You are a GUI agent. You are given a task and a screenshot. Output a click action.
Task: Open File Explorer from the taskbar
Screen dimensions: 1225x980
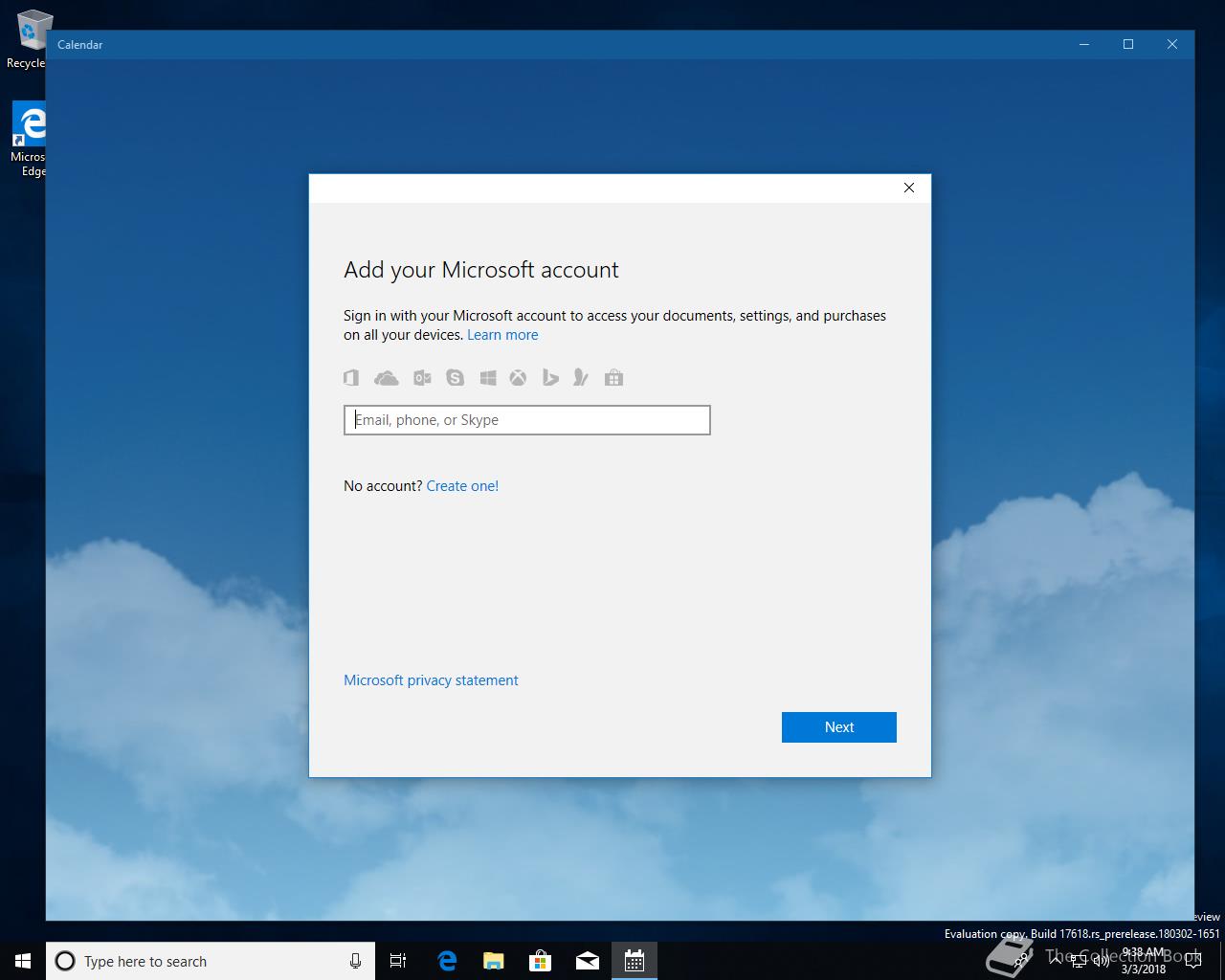click(x=493, y=961)
